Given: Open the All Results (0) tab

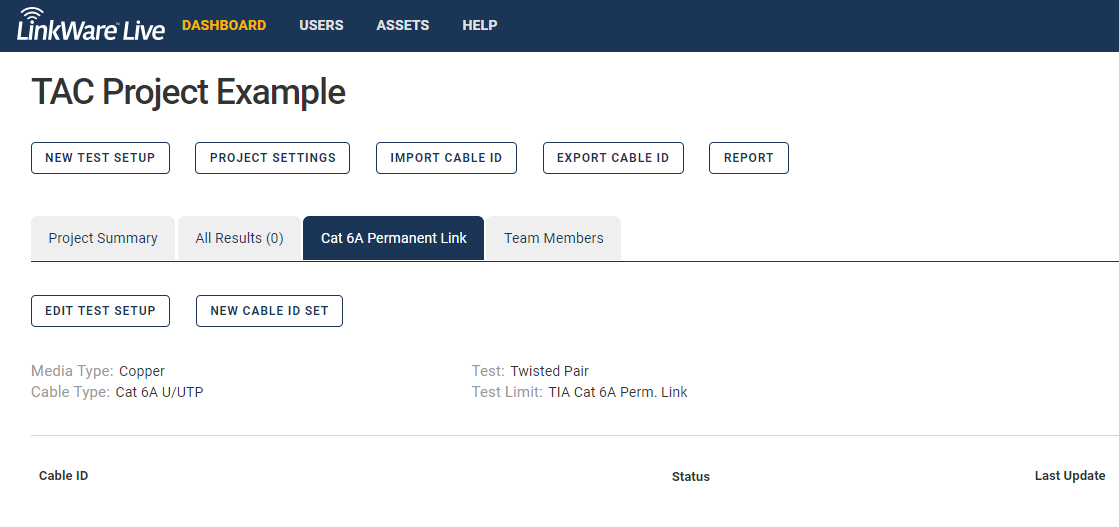Looking at the screenshot, I should 239,239.
